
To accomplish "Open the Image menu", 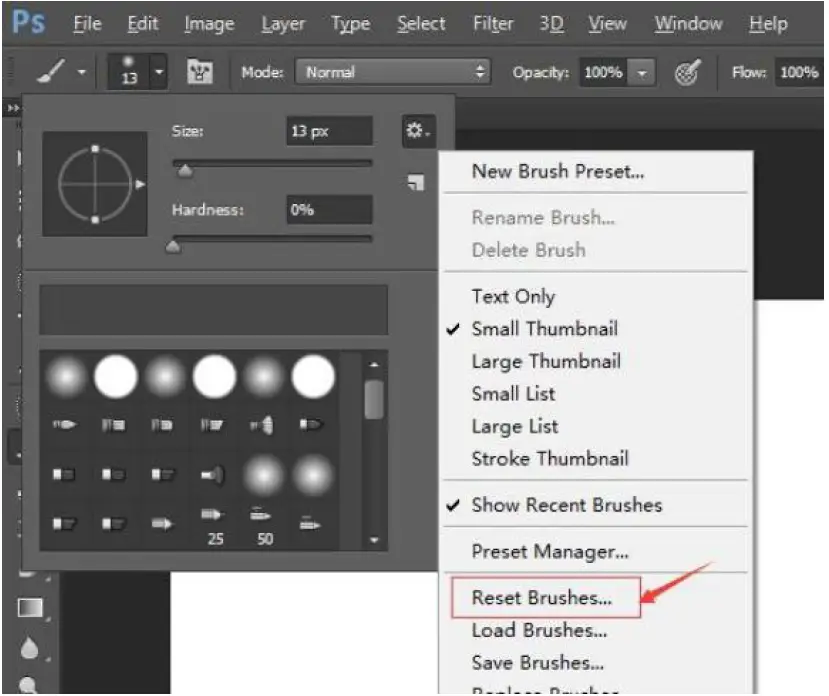I will 209,24.
